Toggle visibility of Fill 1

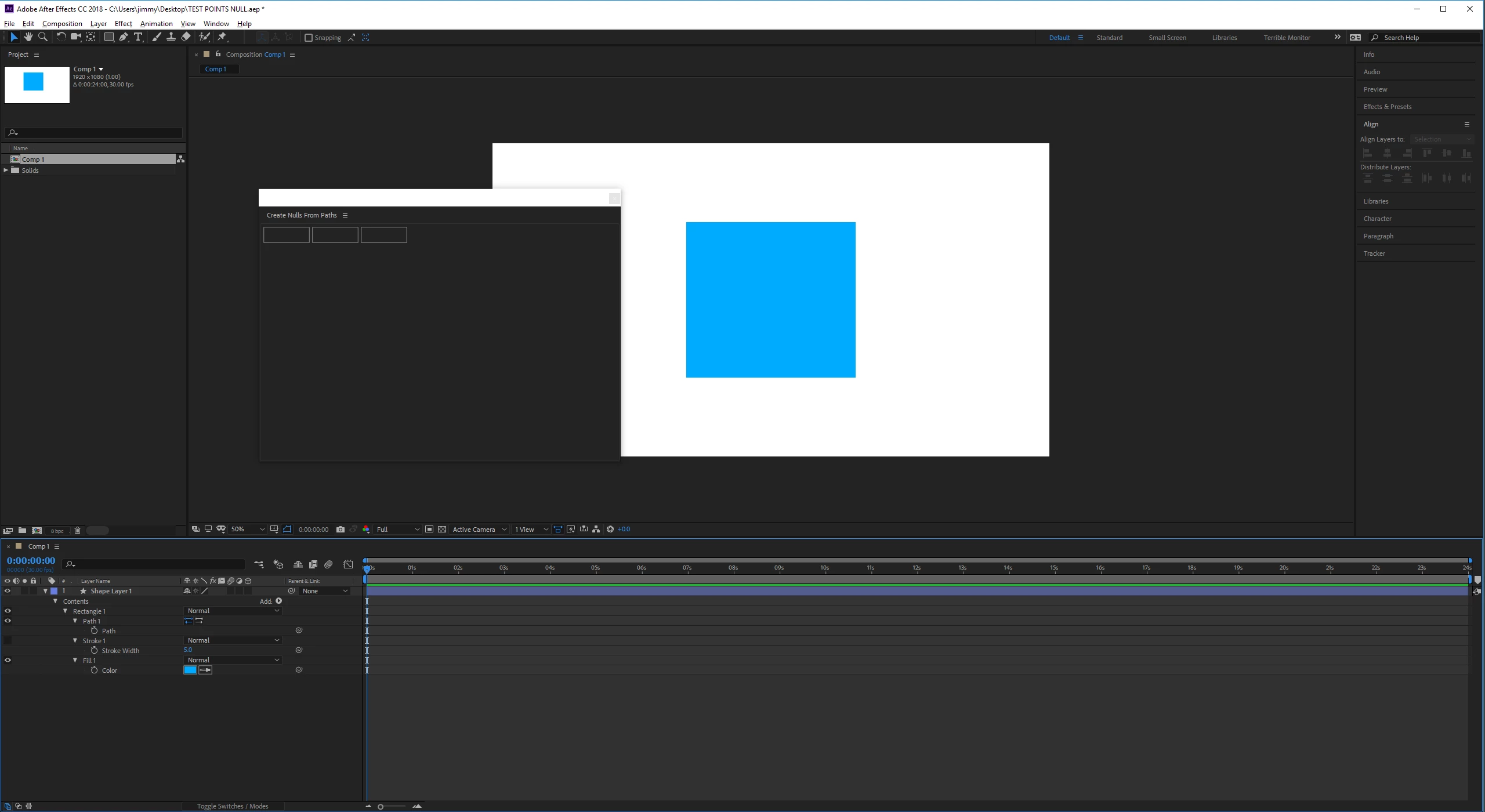click(x=8, y=660)
